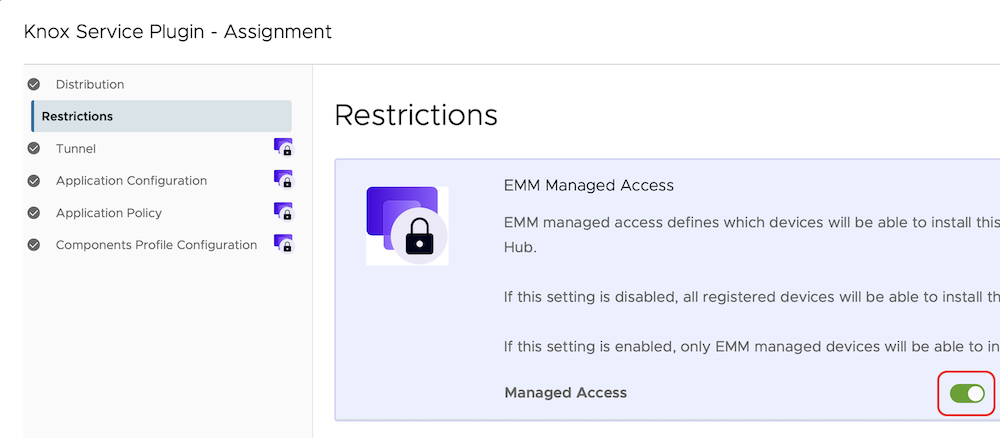This screenshot has height=438, width=1000.
Task: Open the Distribution section
Action: coord(90,84)
